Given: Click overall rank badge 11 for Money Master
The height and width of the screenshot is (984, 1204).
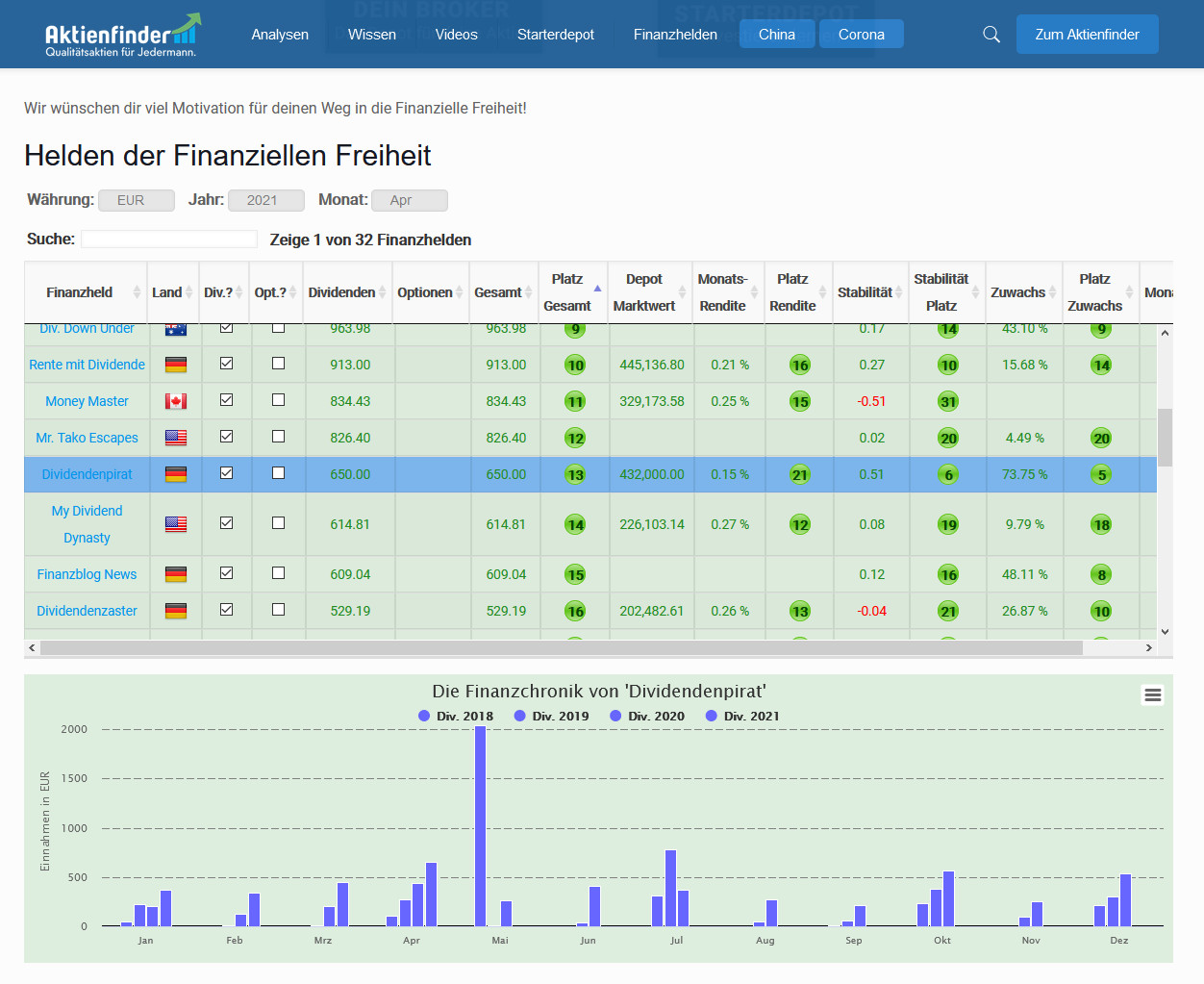Looking at the screenshot, I should point(575,401).
